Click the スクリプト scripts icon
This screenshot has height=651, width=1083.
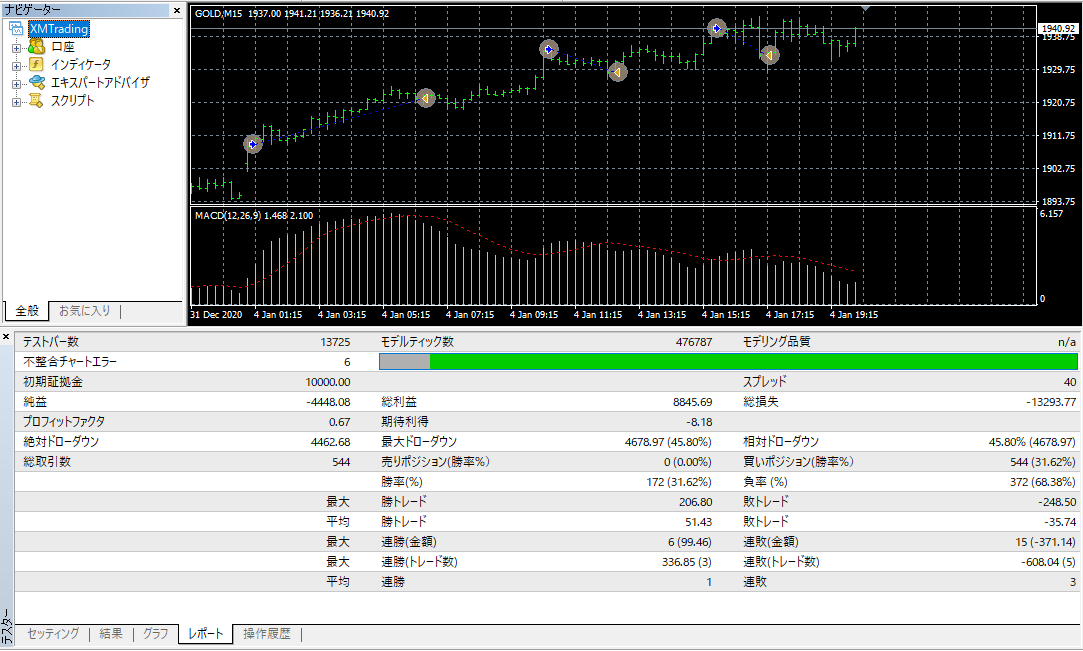[37, 100]
